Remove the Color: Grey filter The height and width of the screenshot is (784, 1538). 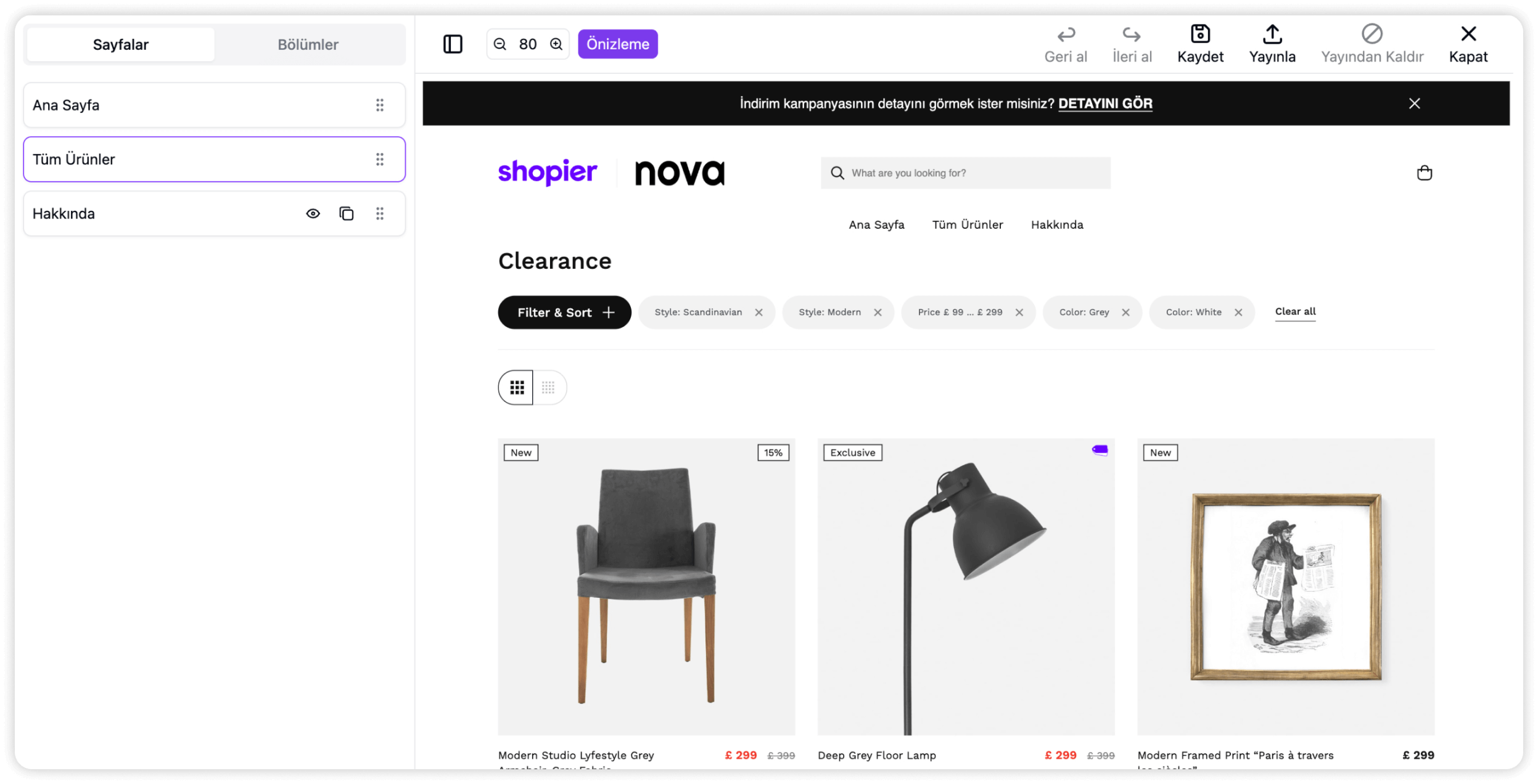1125,312
